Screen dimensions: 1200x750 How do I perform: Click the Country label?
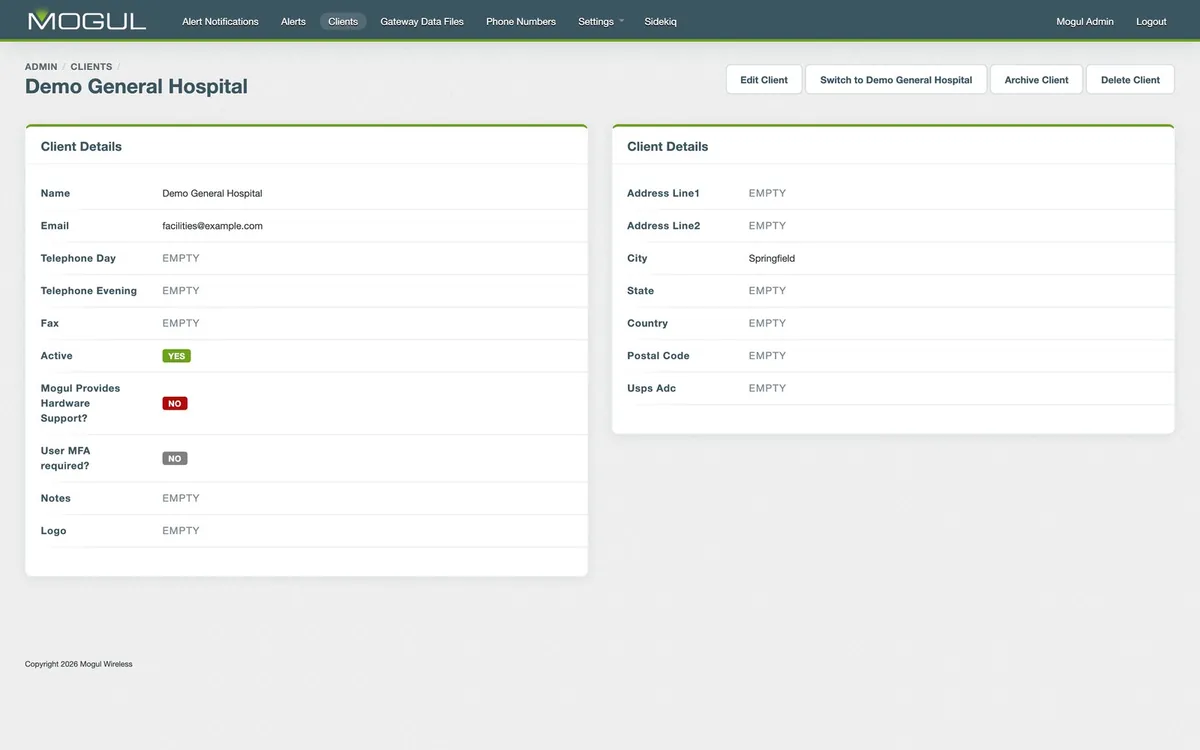647,323
